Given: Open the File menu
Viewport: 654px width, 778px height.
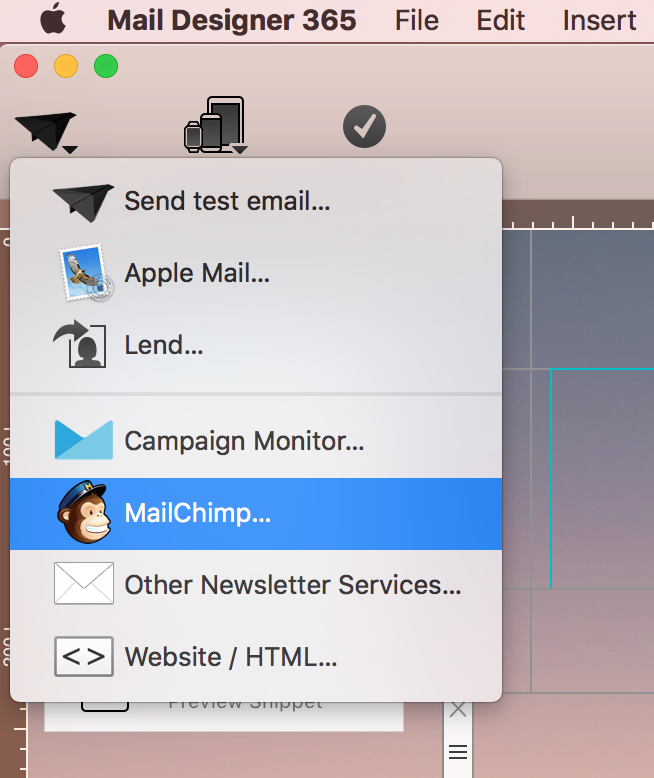Looking at the screenshot, I should (417, 20).
